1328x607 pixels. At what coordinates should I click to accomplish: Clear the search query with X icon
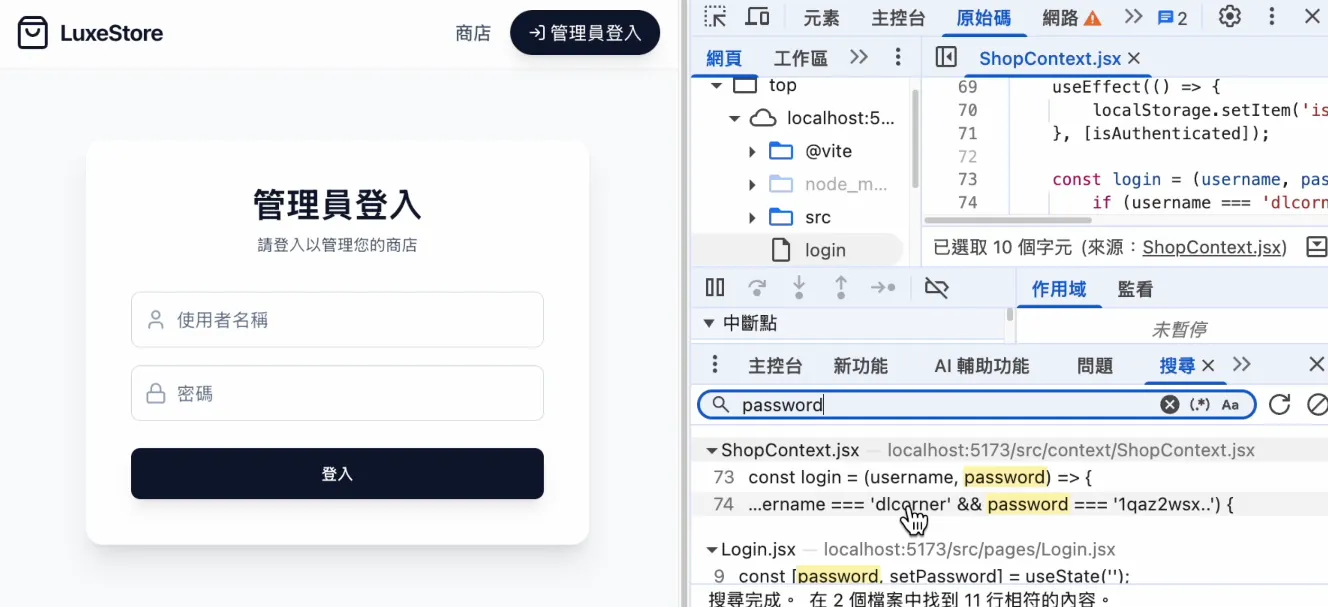click(1169, 405)
